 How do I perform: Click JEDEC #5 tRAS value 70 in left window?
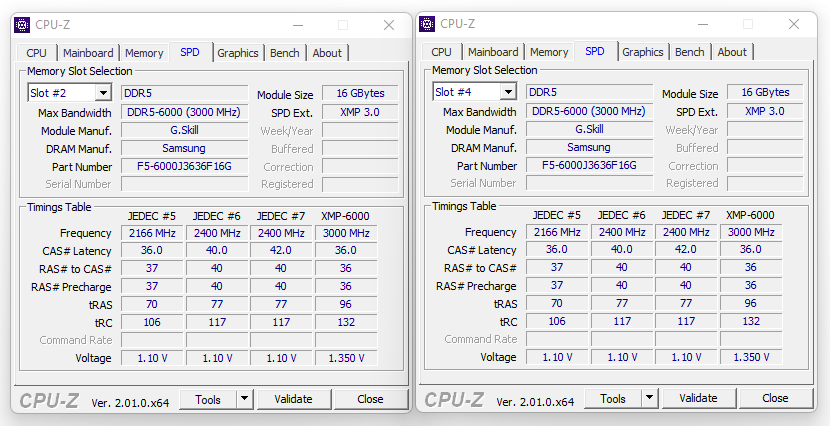pyautogui.click(x=152, y=304)
